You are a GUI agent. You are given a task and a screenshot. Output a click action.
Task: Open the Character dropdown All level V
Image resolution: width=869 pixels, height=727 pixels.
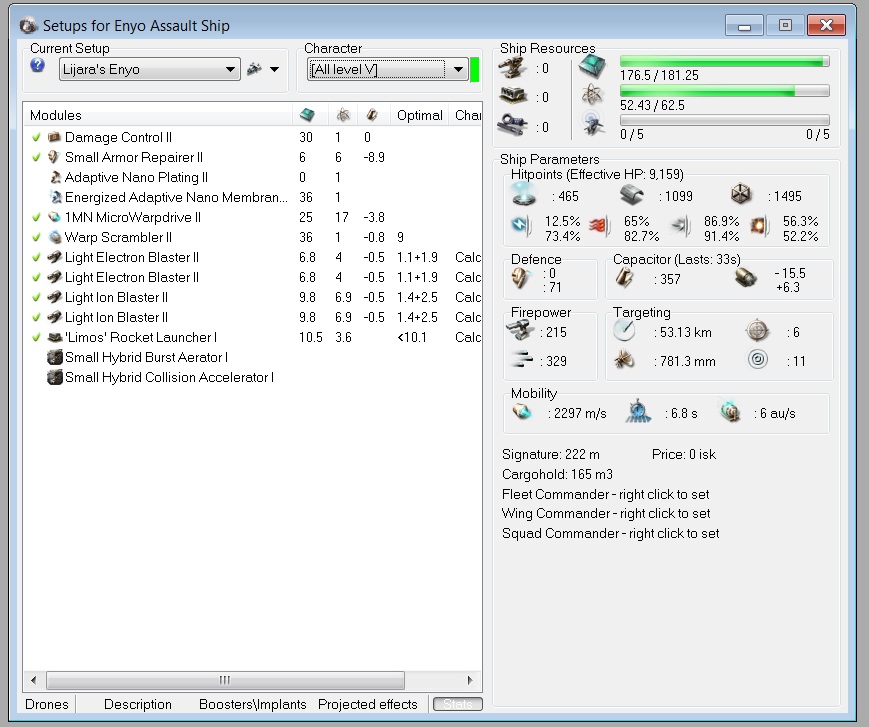[x=387, y=69]
